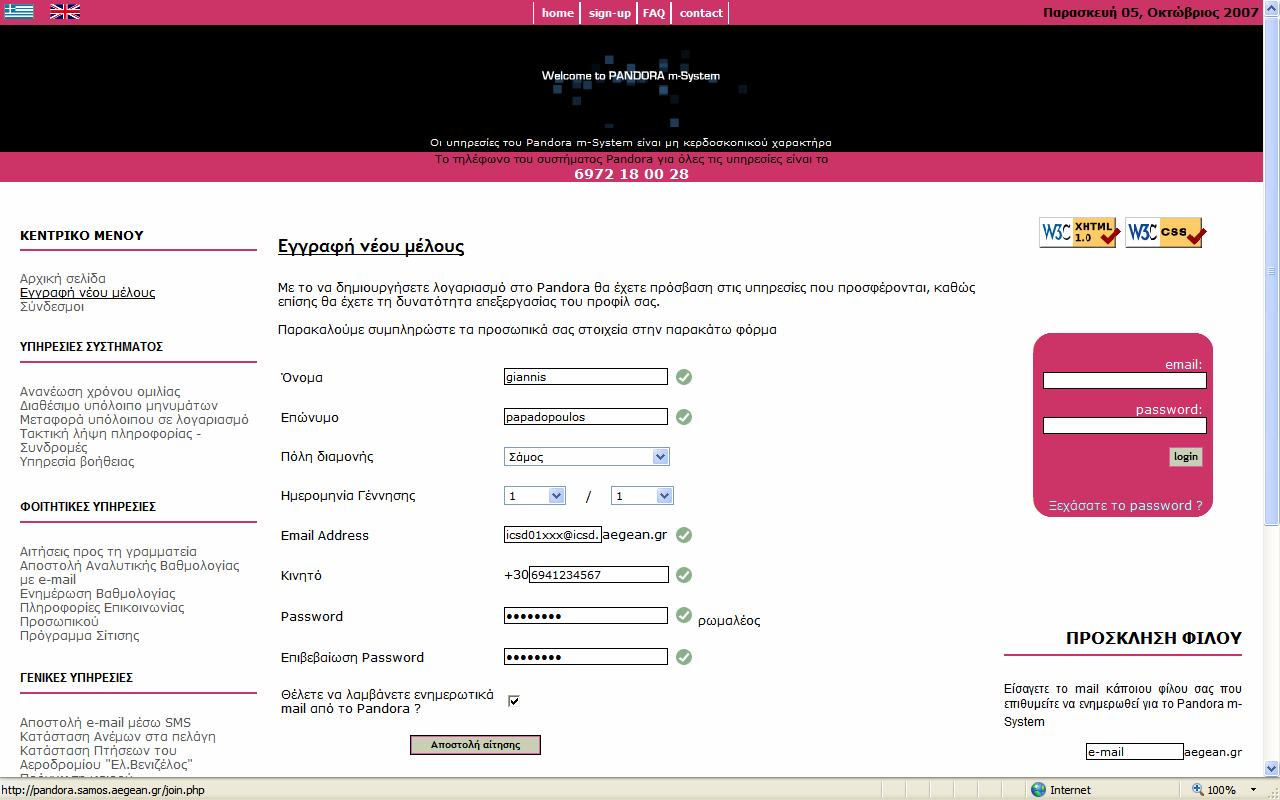1280x800 pixels.
Task: Submit form with Αποστολή αίτησης button
Action: (475, 745)
